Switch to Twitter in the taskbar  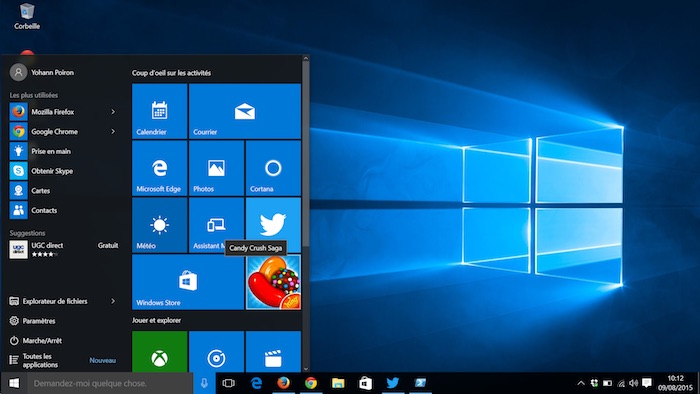pyautogui.click(x=392, y=383)
